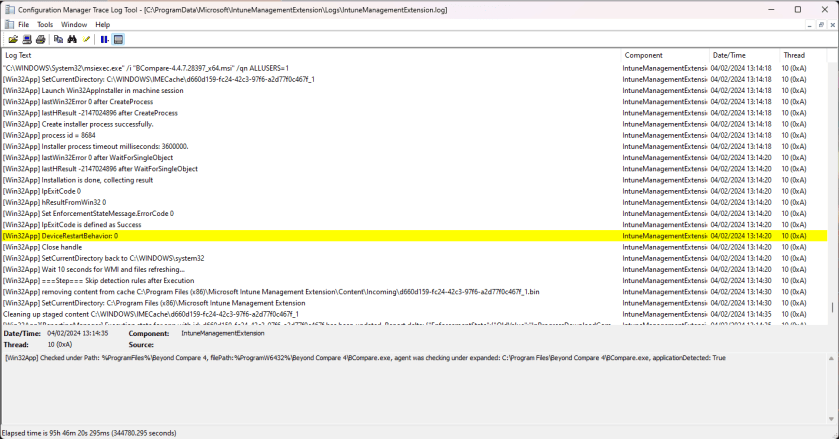Select 'Installer process timeout milliseconds' row

tap(415, 147)
